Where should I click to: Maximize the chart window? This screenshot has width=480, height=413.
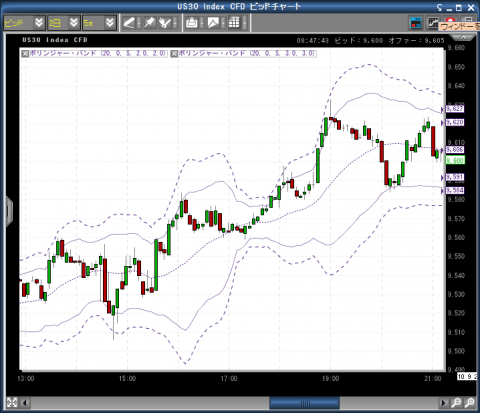[x=459, y=8]
